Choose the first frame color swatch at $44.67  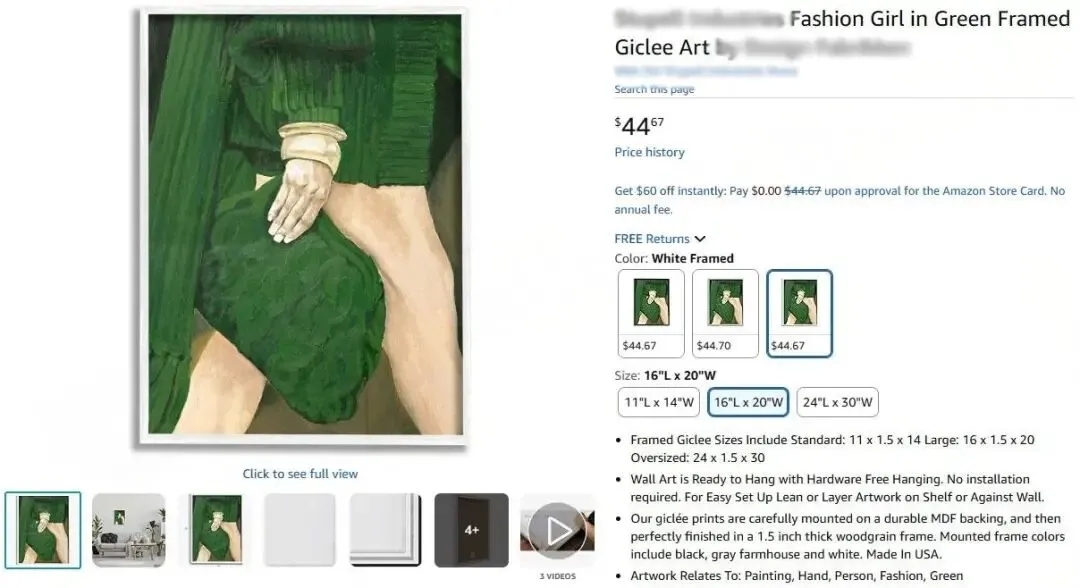[651, 313]
